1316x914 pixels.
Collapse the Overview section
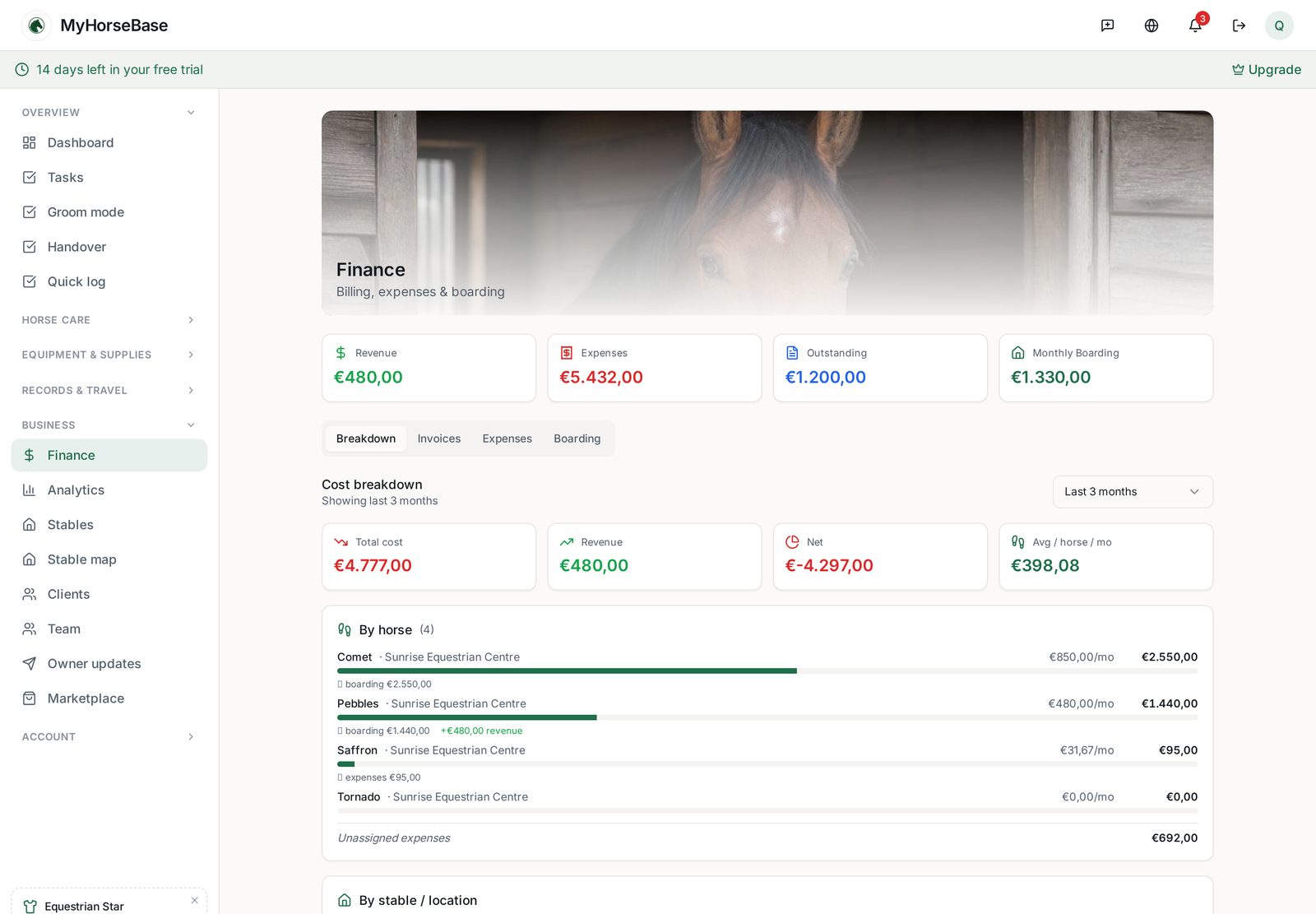coord(191,113)
